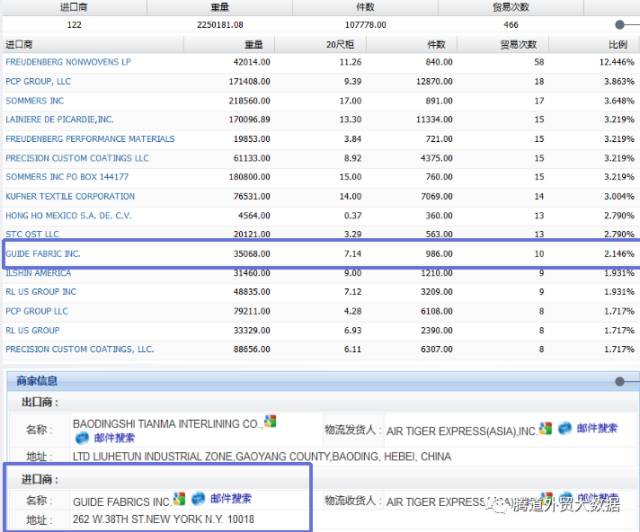The height and width of the screenshot is (532, 640).
Task: Click the pieces cell 6108.00
Action: [437, 311]
